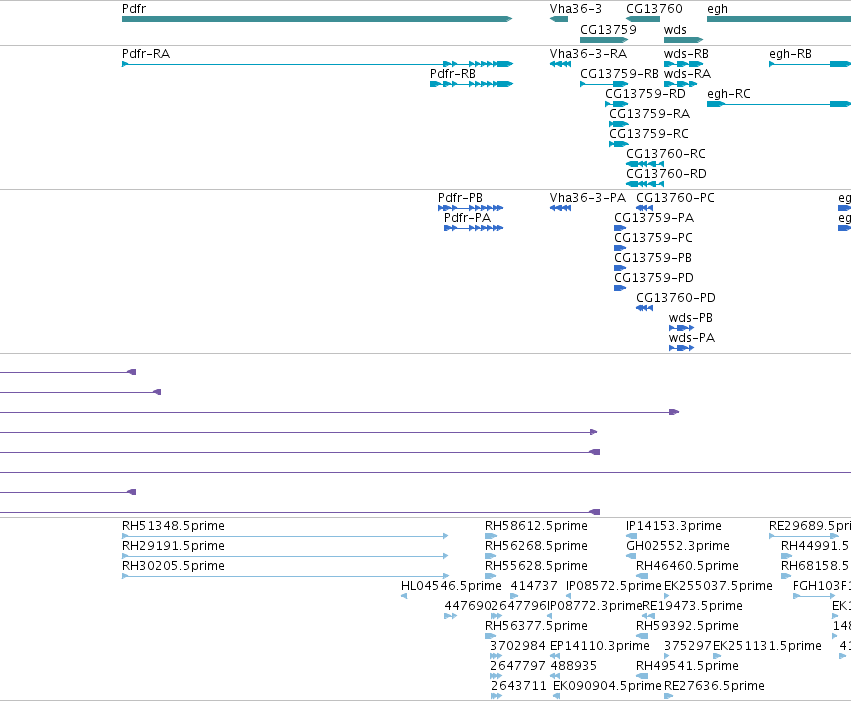
Task: Select EST RH30205.5prime
Action: pyautogui.click(x=285, y=576)
